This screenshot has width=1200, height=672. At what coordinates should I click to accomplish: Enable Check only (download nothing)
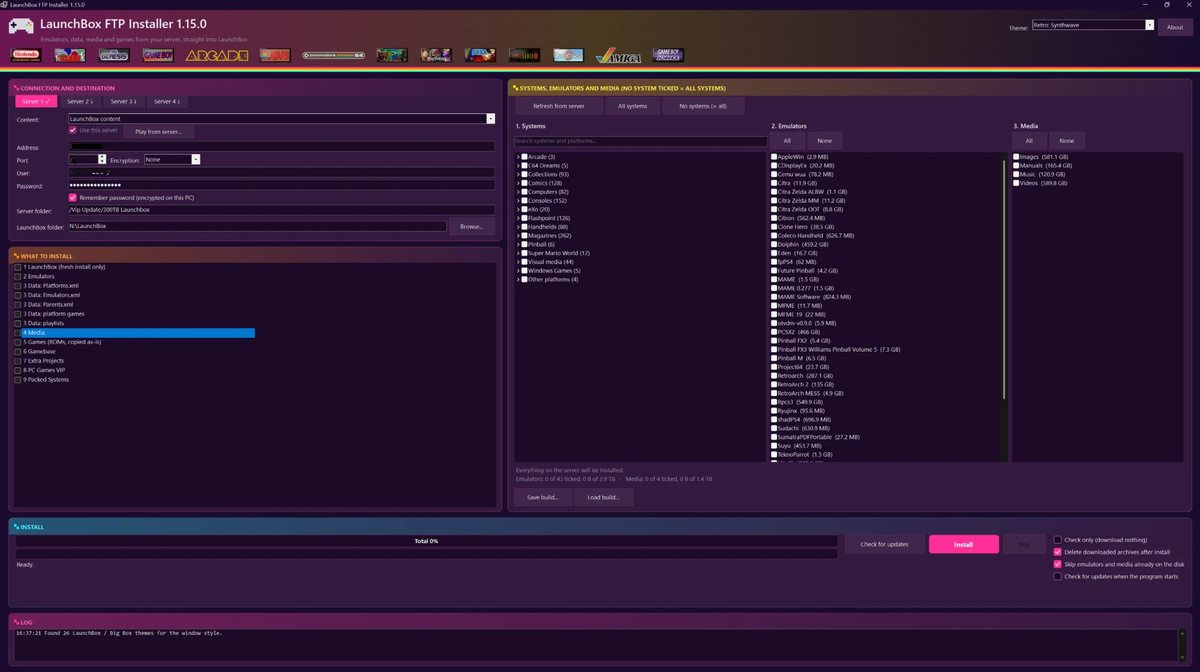tap(1058, 539)
